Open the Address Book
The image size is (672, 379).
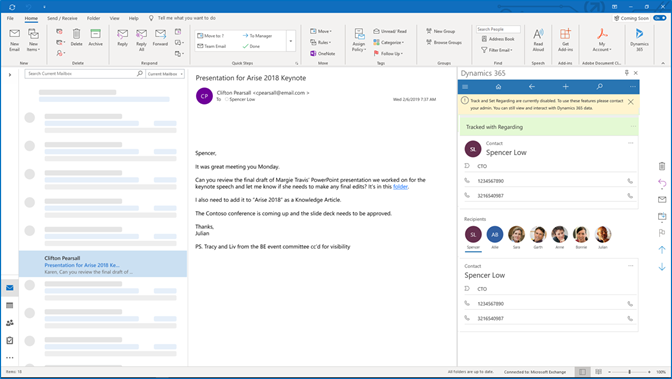coord(498,39)
